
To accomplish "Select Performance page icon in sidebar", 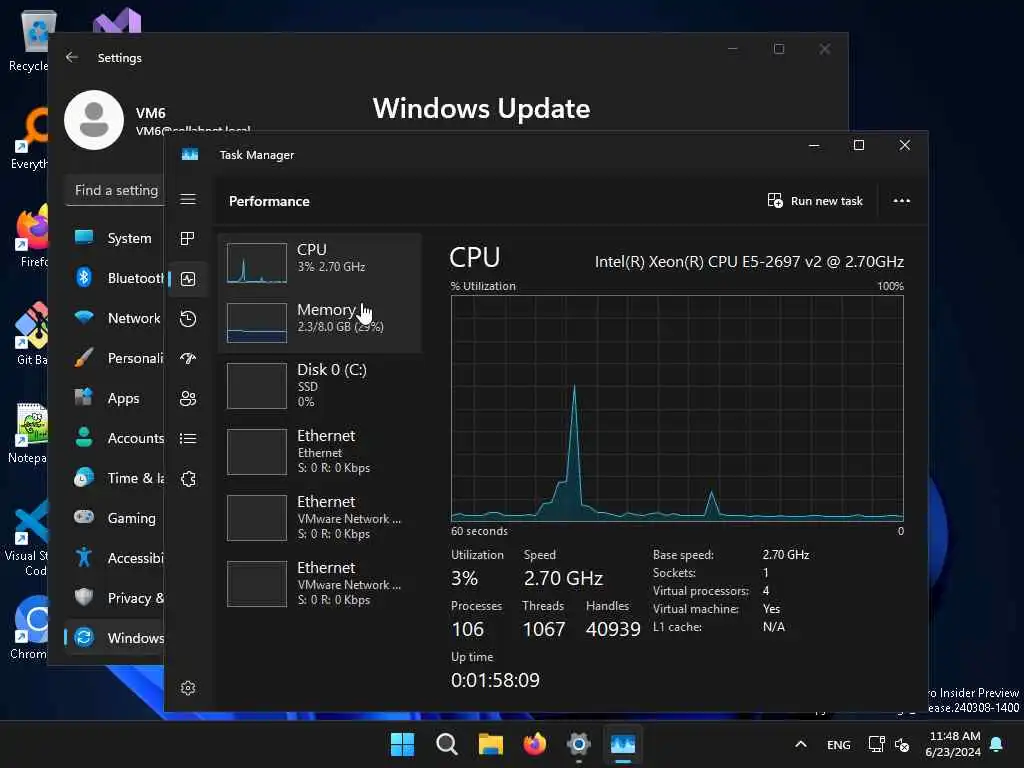I will click(188, 279).
